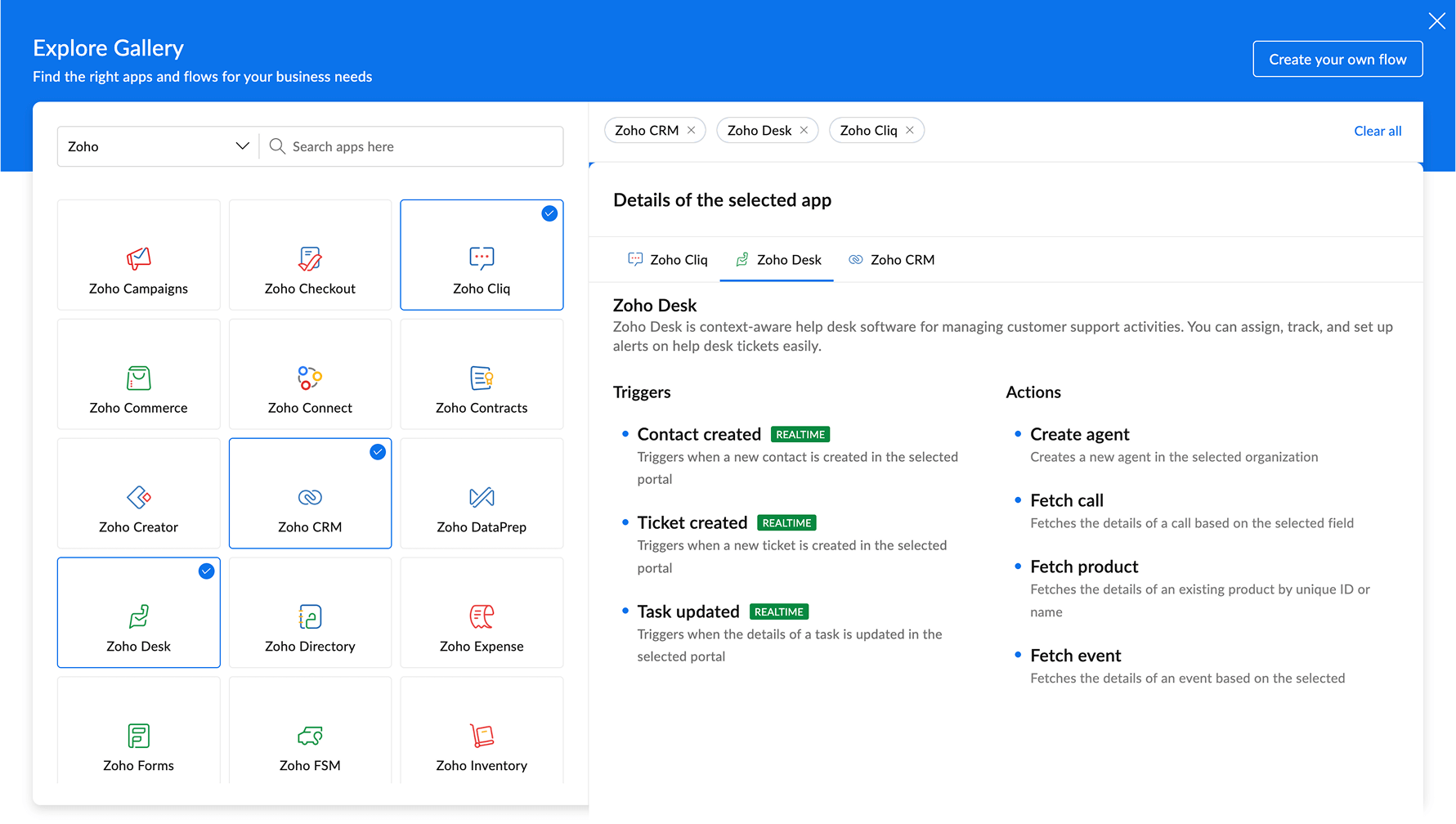Uncheck the Zoho CRM tile checkmark
This screenshot has width=1456, height=824.
pyautogui.click(x=378, y=452)
